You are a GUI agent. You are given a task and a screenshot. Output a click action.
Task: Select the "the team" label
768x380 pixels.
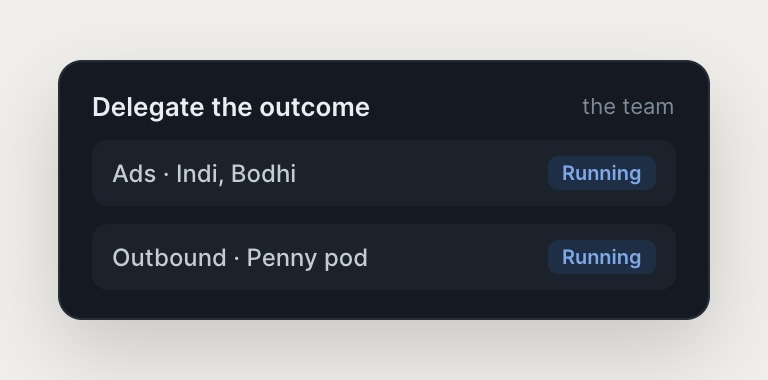coord(628,107)
